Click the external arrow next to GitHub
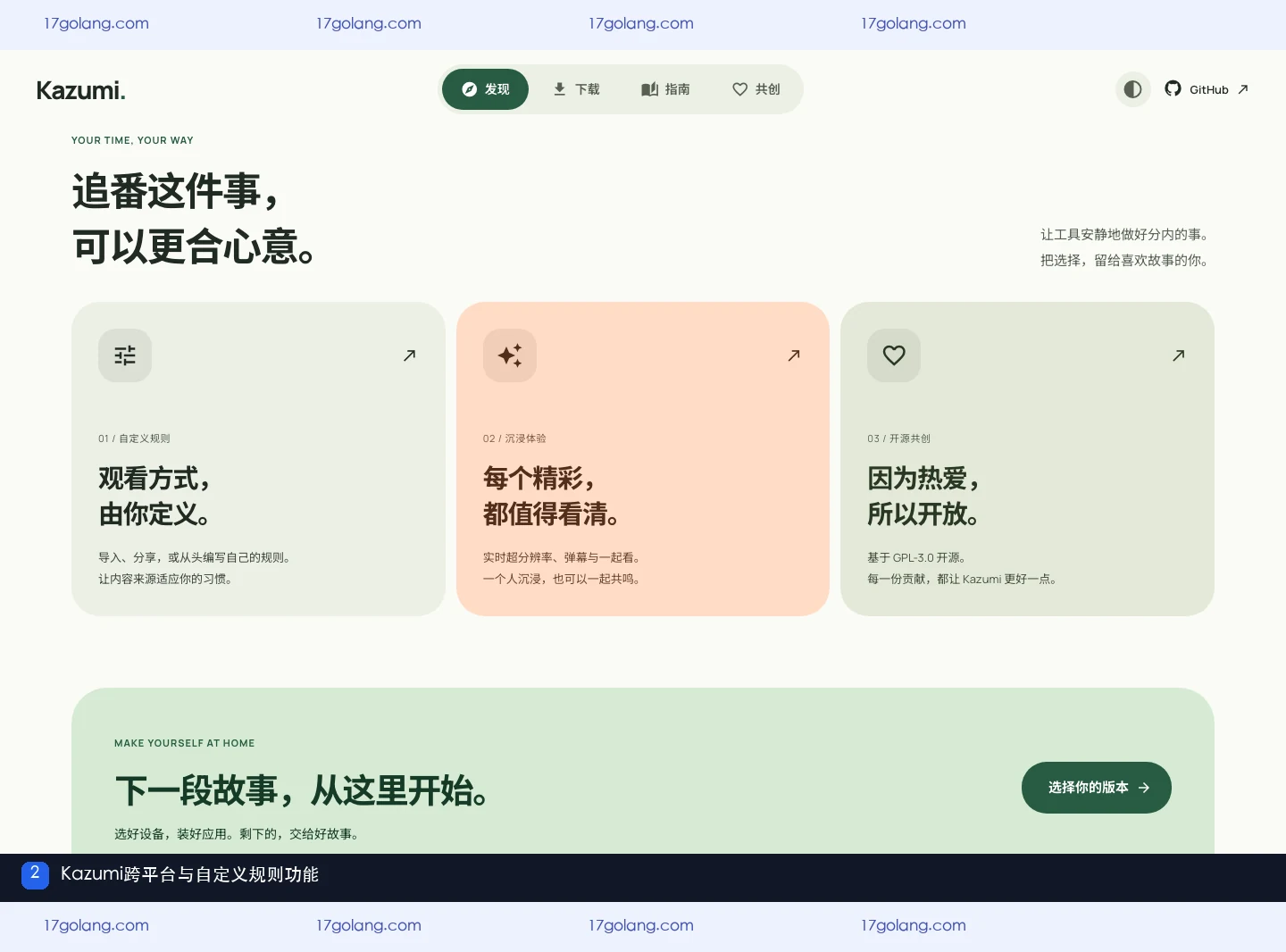Viewport: 1286px width, 952px height. click(1242, 89)
